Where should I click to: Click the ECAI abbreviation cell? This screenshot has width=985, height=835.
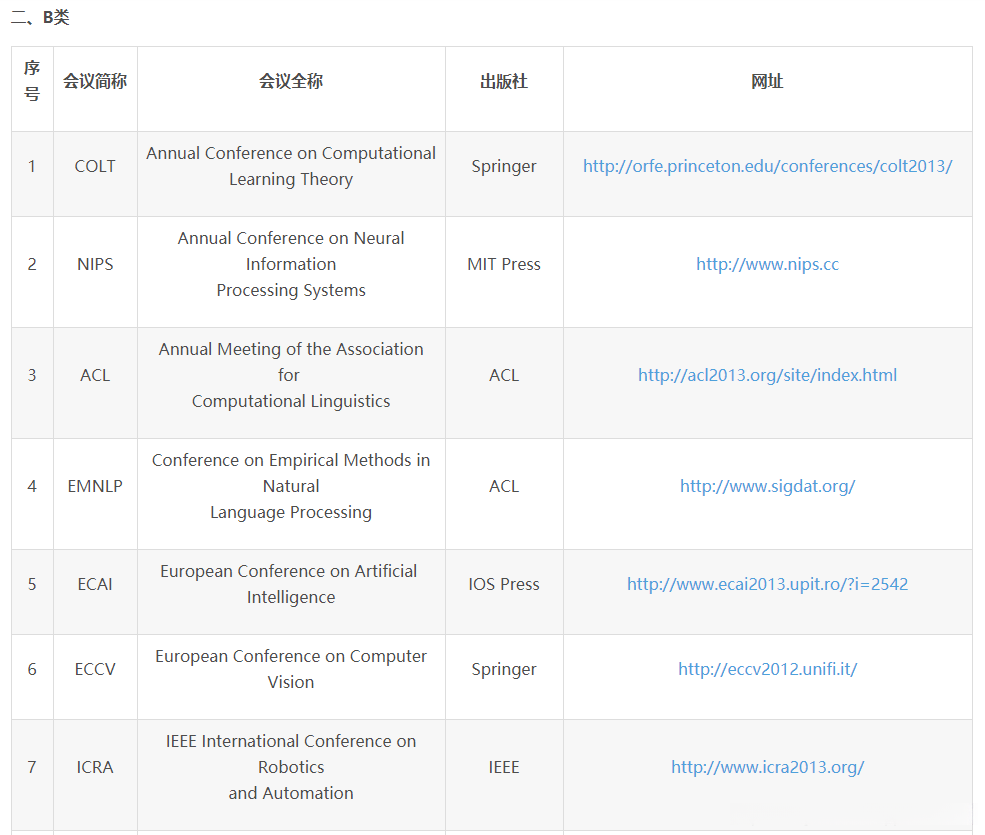[x=95, y=584]
